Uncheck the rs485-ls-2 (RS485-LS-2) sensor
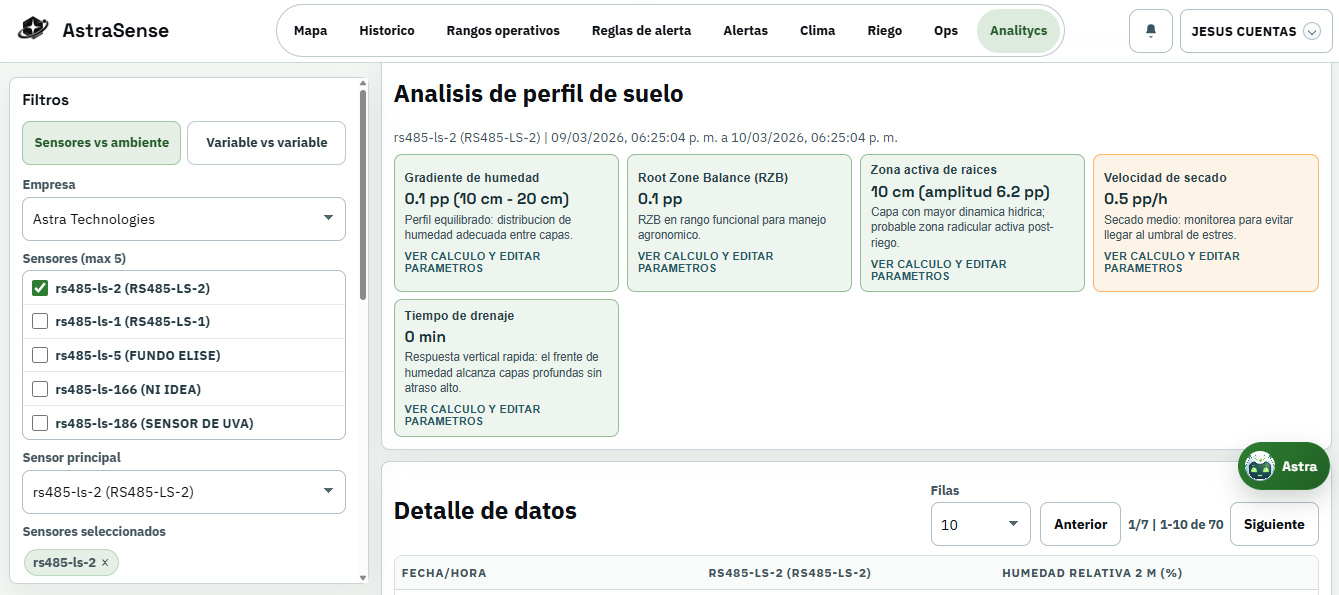The height and width of the screenshot is (595, 1339). pyautogui.click(x=39, y=288)
